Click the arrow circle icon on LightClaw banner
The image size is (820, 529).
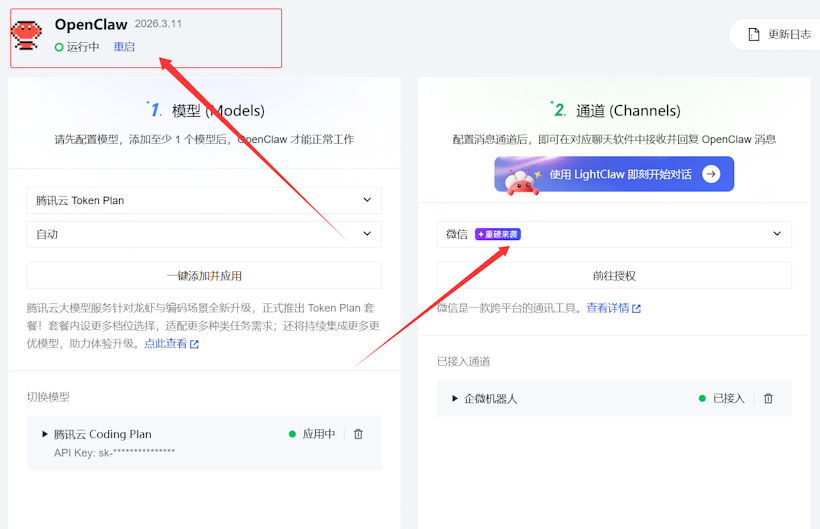[711, 174]
